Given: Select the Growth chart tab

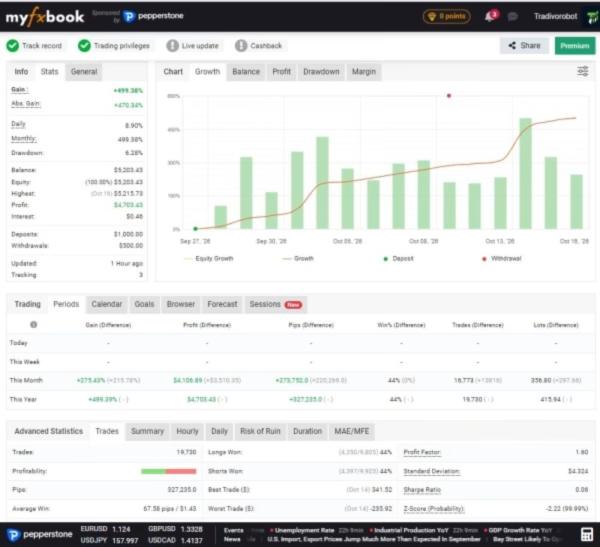Looking at the screenshot, I should [207, 72].
